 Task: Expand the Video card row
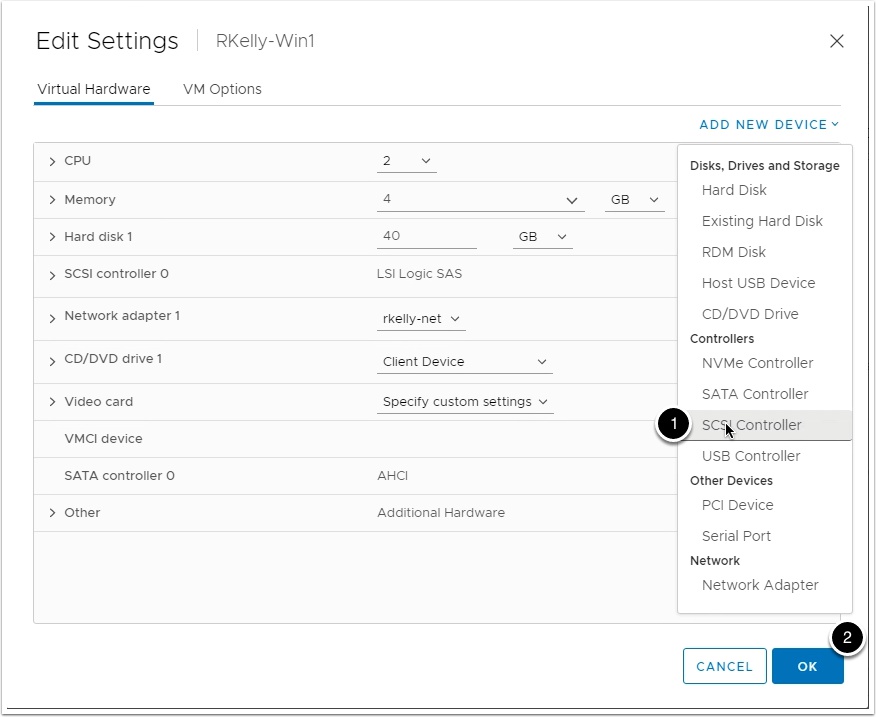[x=52, y=402]
